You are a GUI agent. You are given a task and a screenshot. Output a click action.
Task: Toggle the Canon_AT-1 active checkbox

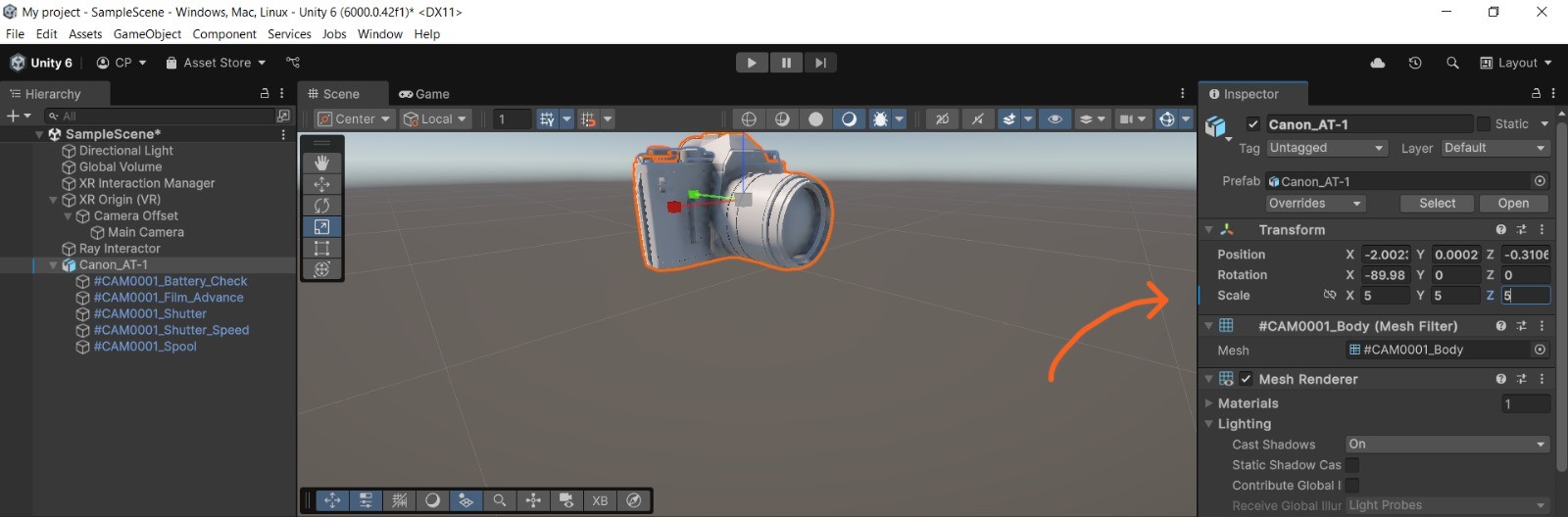click(1252, 124)
